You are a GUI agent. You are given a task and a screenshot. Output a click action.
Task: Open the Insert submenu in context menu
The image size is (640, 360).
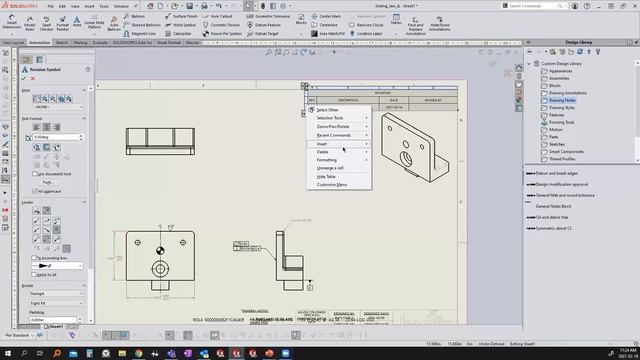point(339,144)
